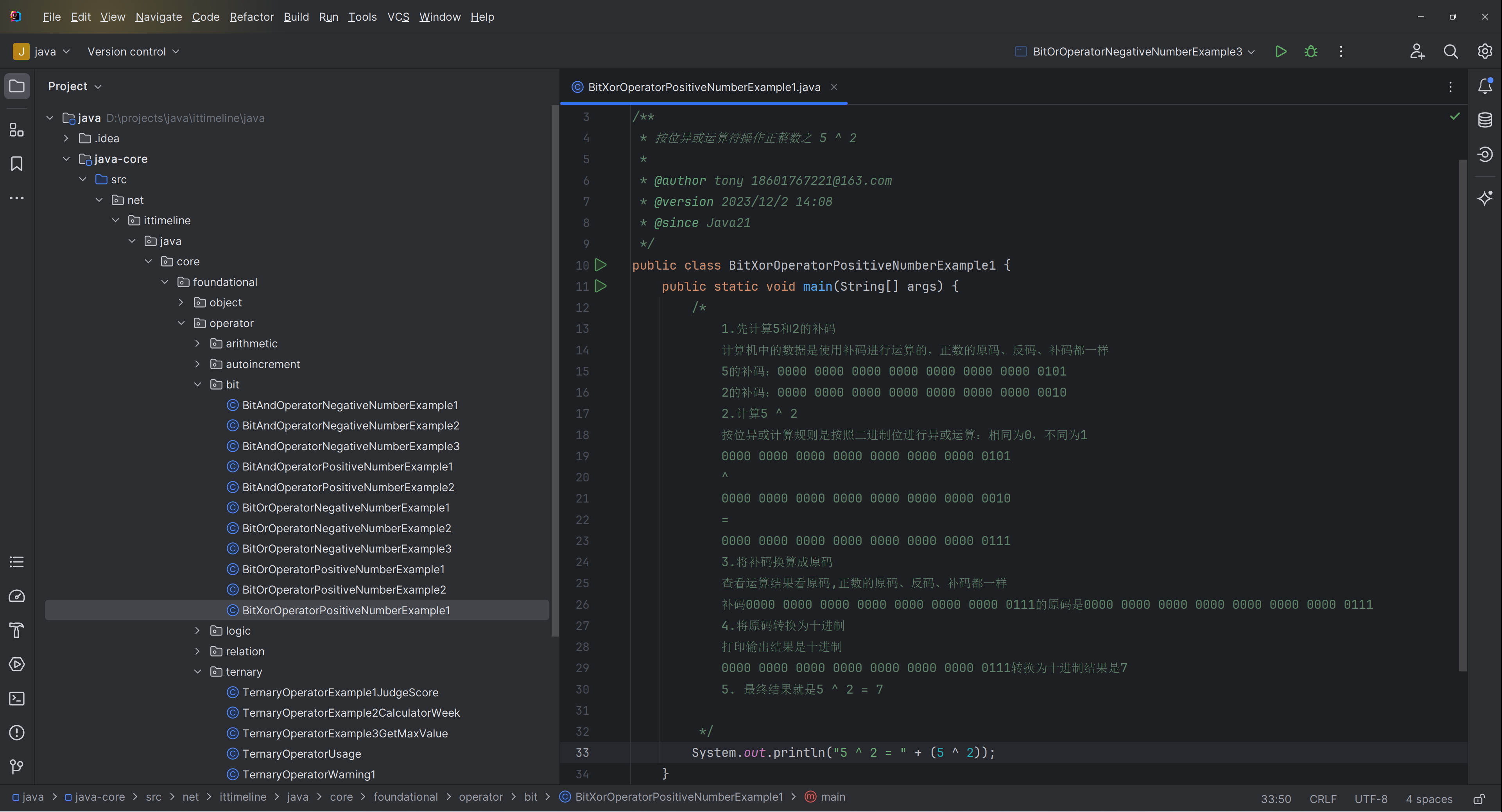
Task: Open the Coverage tool window icon in the right sidebar
Action: pyautogui.click(x=1485, y=154)
